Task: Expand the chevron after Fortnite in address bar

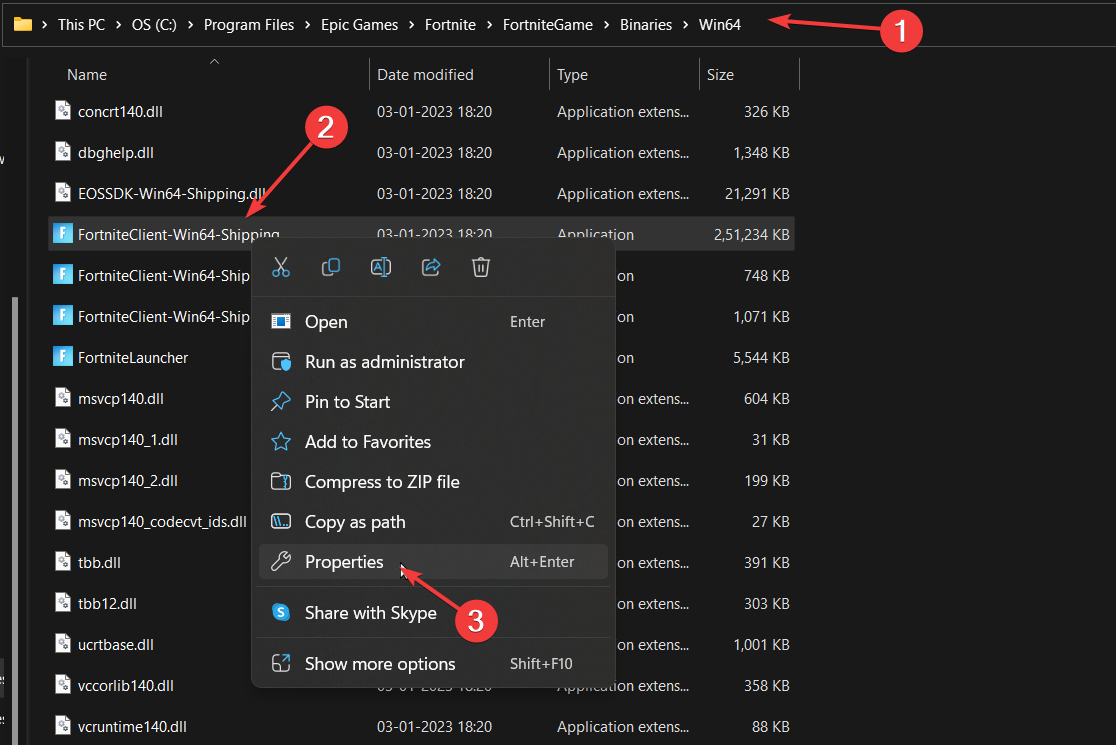Action: [490, 25]
